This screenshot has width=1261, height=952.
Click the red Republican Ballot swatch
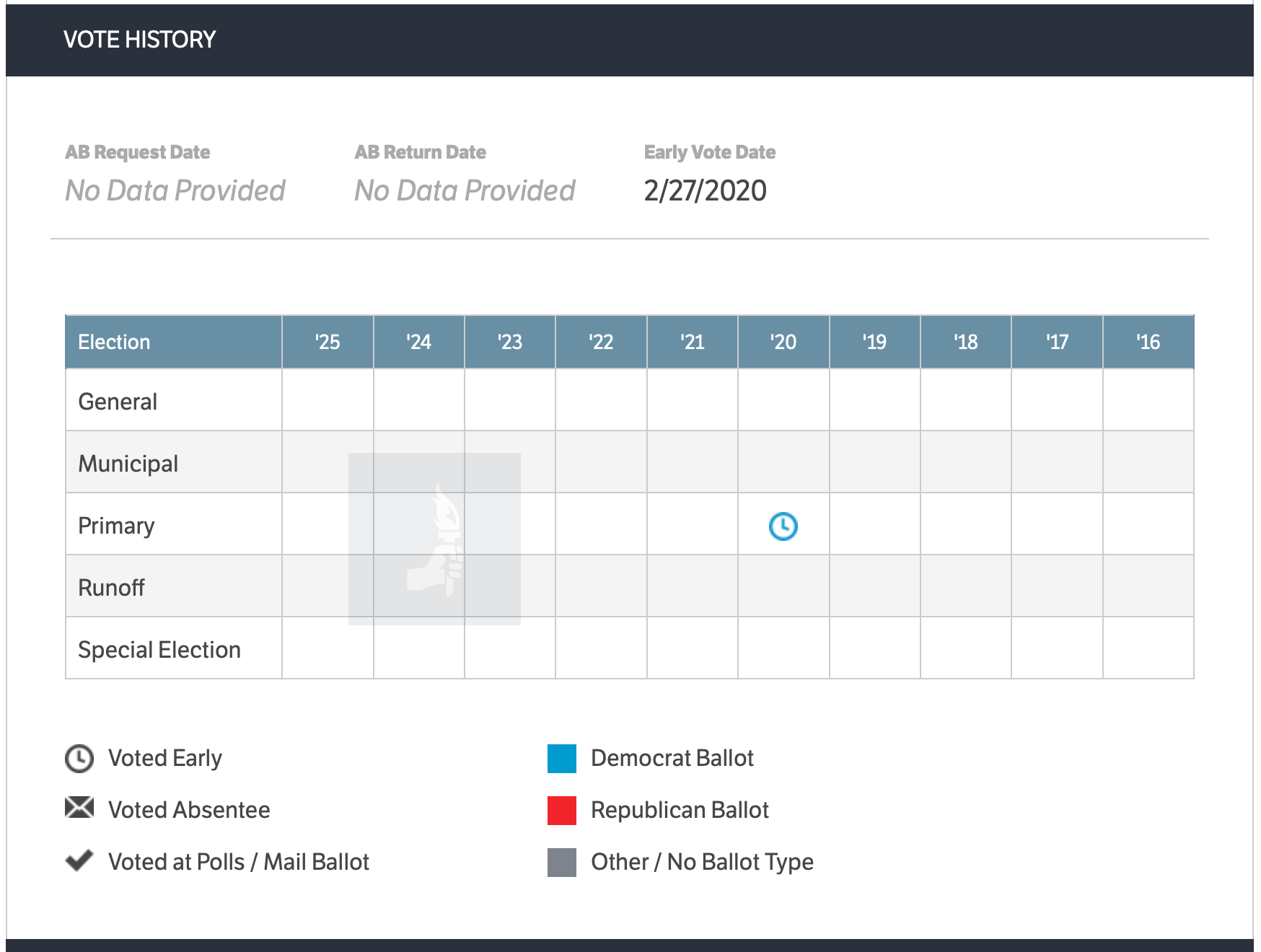coord(561,810)
